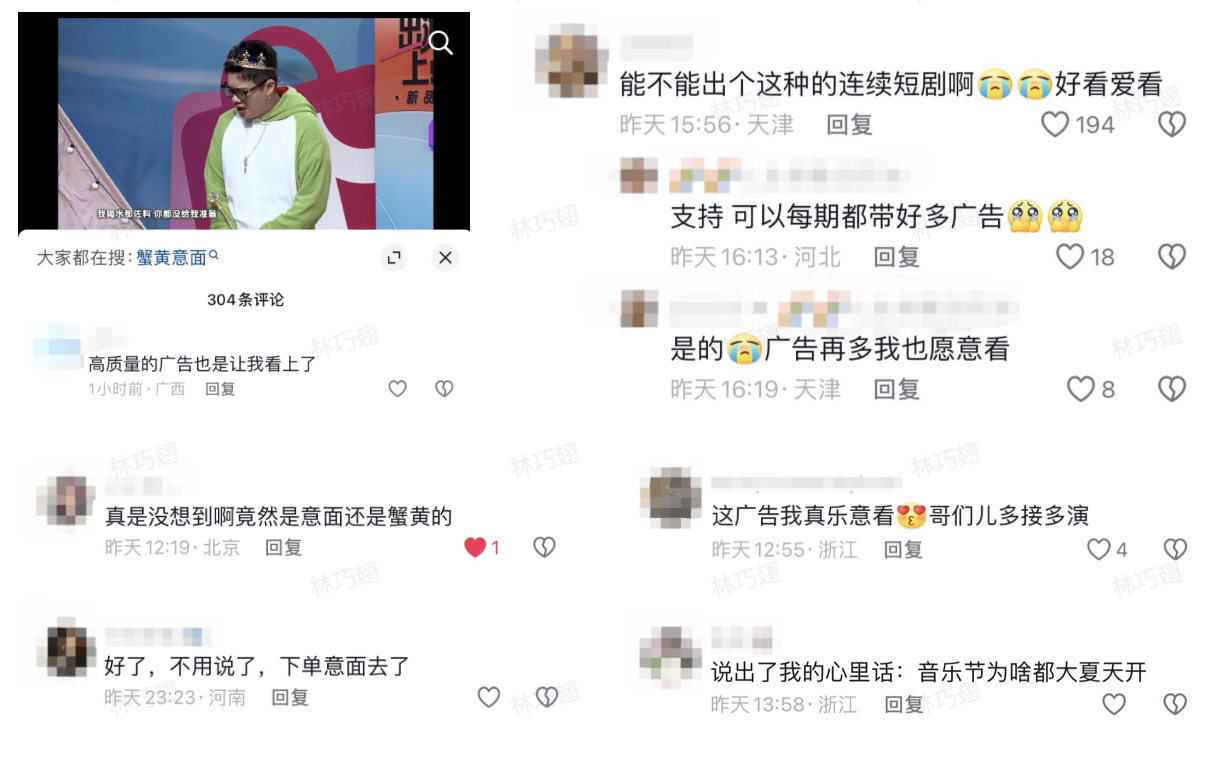This screenshot has width=1212, height=762.
Task: Reply to the 河北 comment at 16:13
Action: [897, 257]
